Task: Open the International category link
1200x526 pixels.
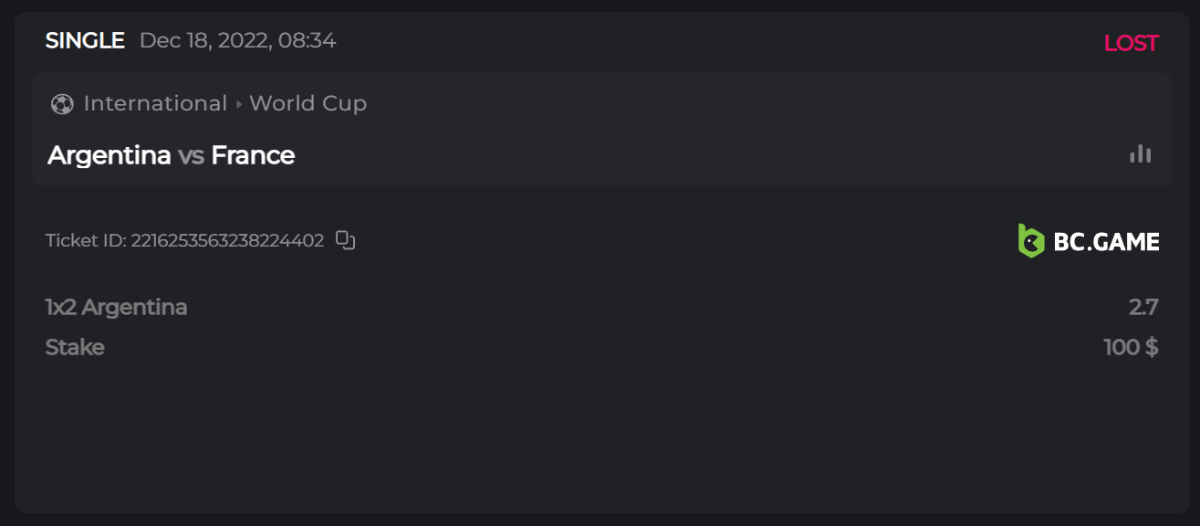Action: pos(155,104)
